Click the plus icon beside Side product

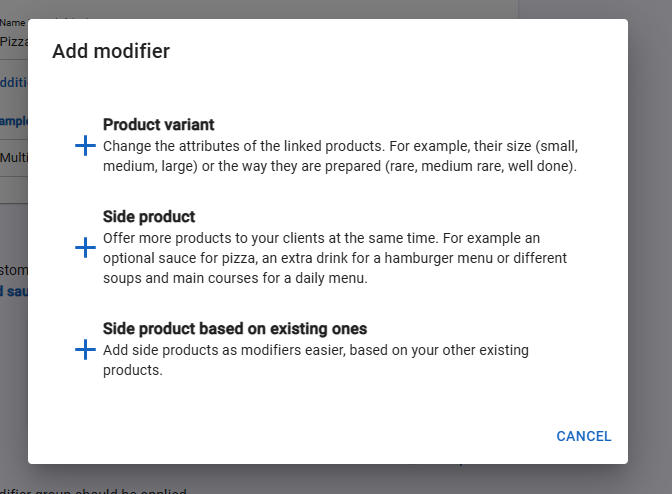click(85, 248)
